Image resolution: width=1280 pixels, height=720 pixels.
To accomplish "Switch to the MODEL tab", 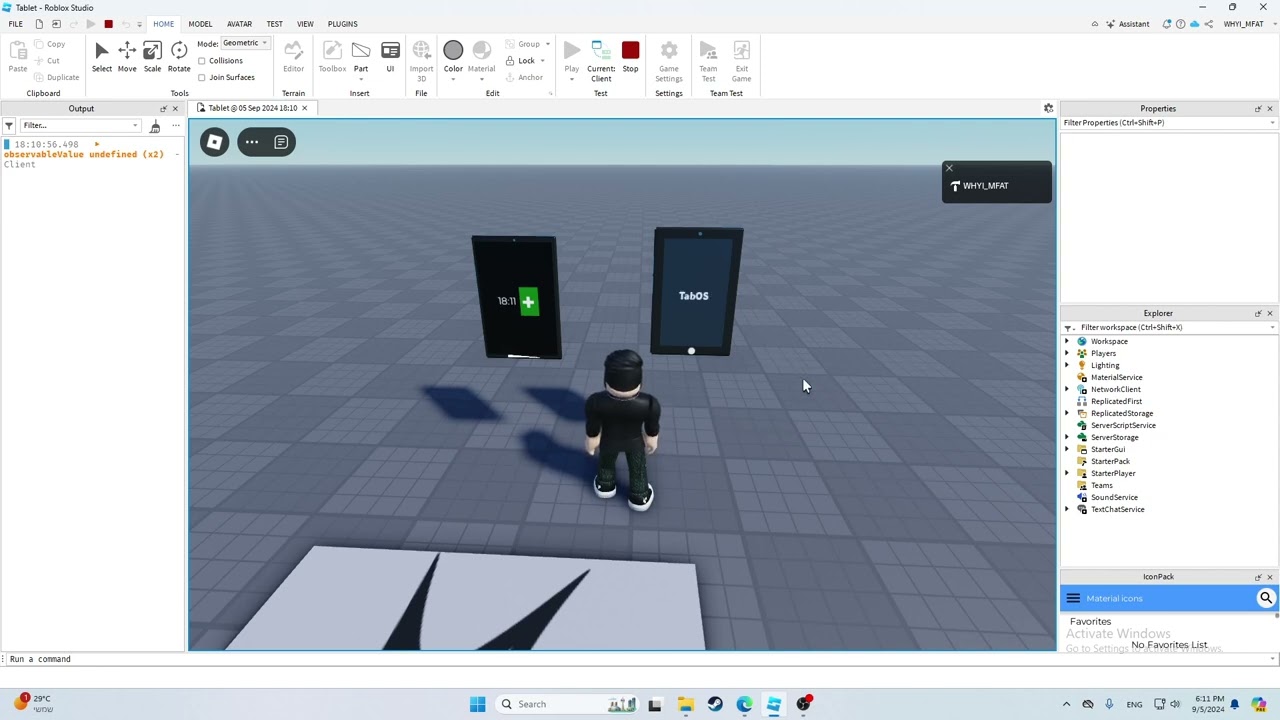I will click(x=200, y=24).
